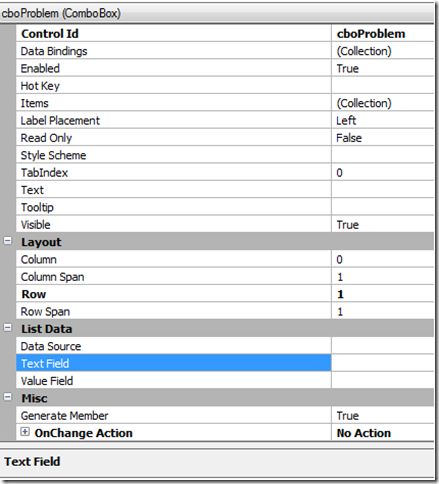Expand the OnChange Action property
The width and height of the screenshot is (439, 484).
[x=25, y=432]
